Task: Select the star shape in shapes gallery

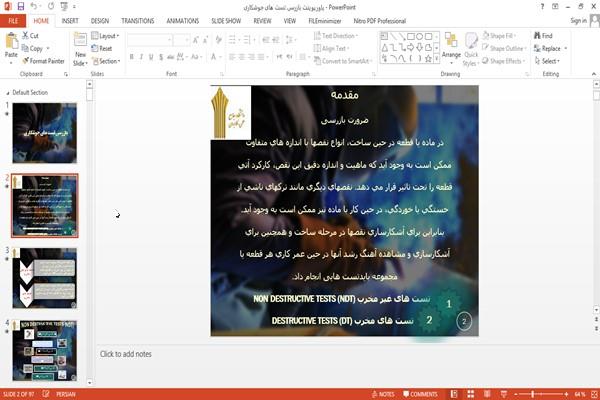Action: coord(429,59)
